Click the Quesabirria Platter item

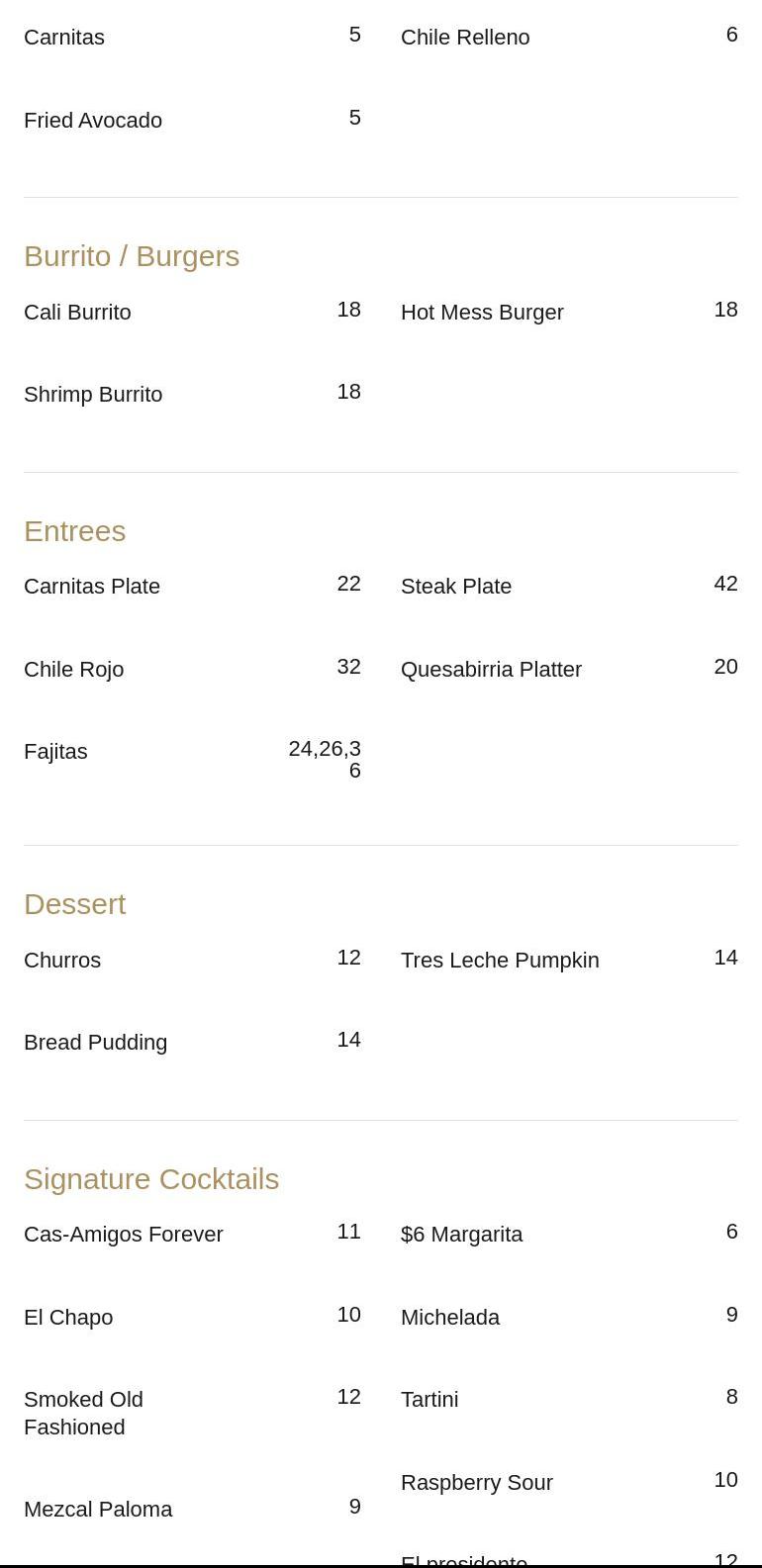[491, 670]
